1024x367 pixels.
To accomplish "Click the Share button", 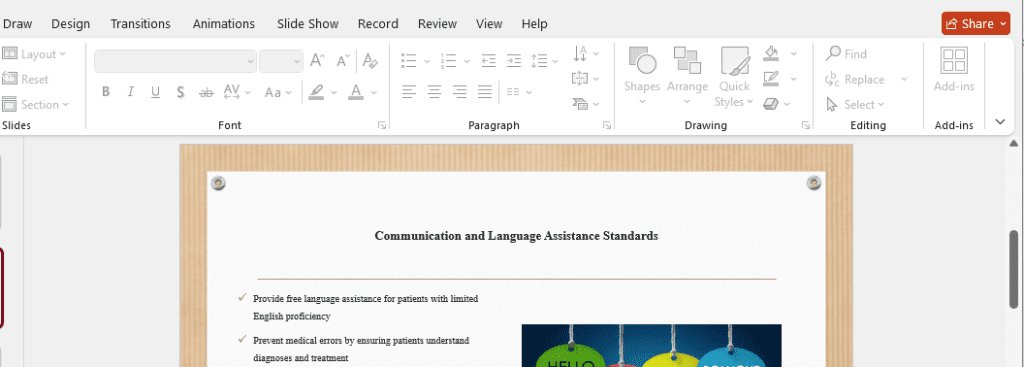I will [x=976, y=24].
